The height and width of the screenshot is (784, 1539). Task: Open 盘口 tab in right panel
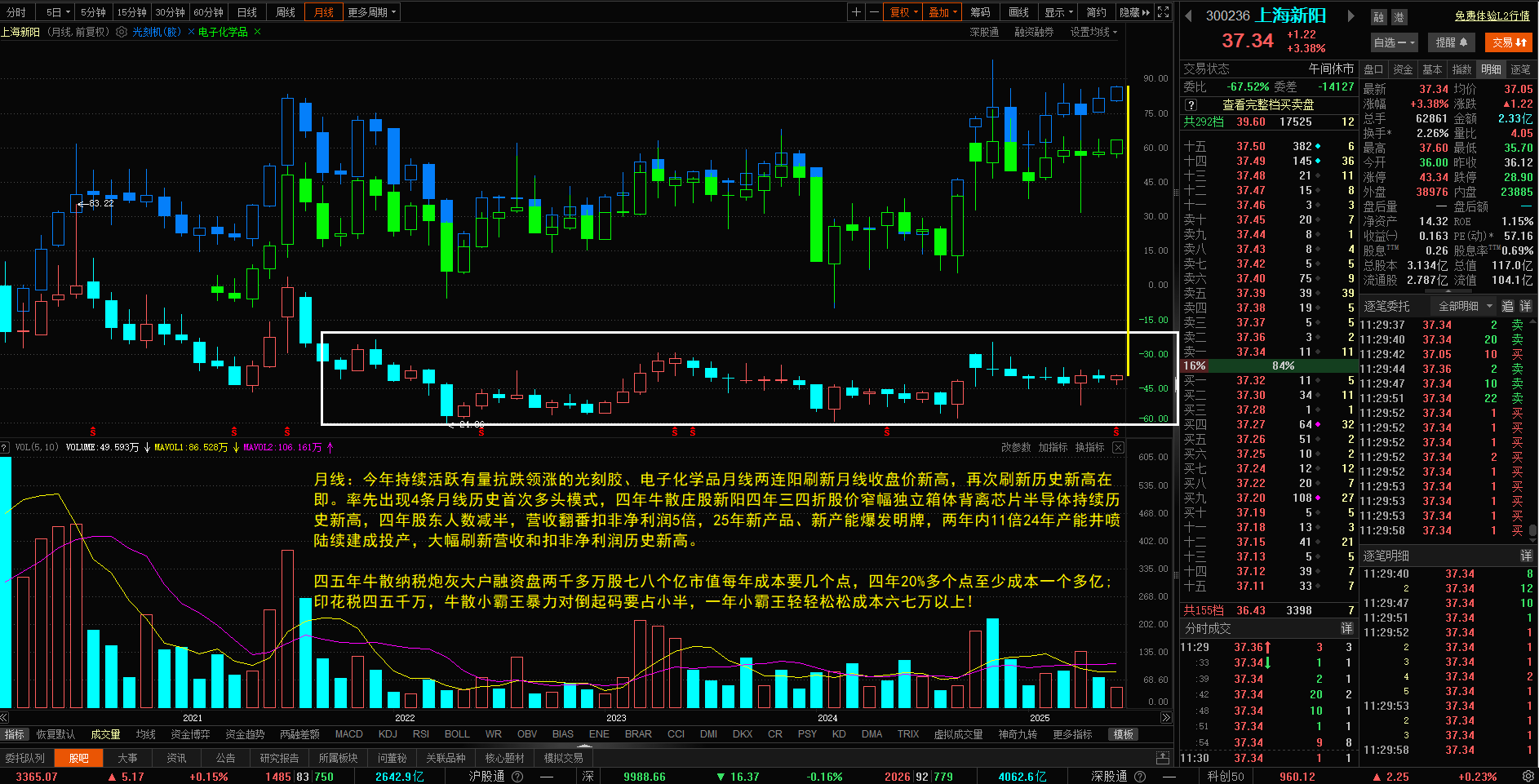[x=1373, y=69]
